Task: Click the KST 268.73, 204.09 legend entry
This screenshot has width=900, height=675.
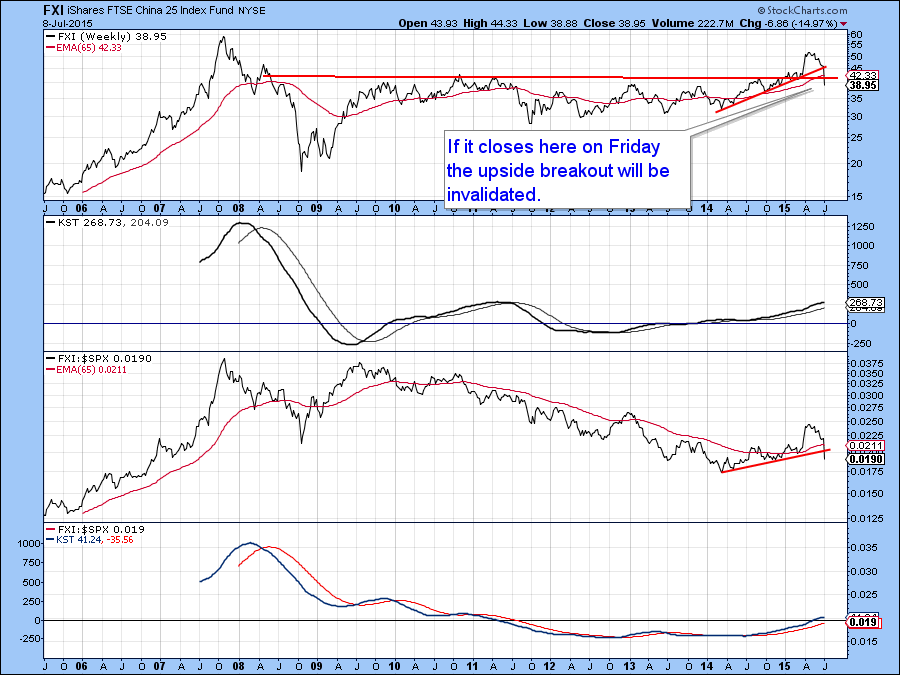Action: (108, 222)
